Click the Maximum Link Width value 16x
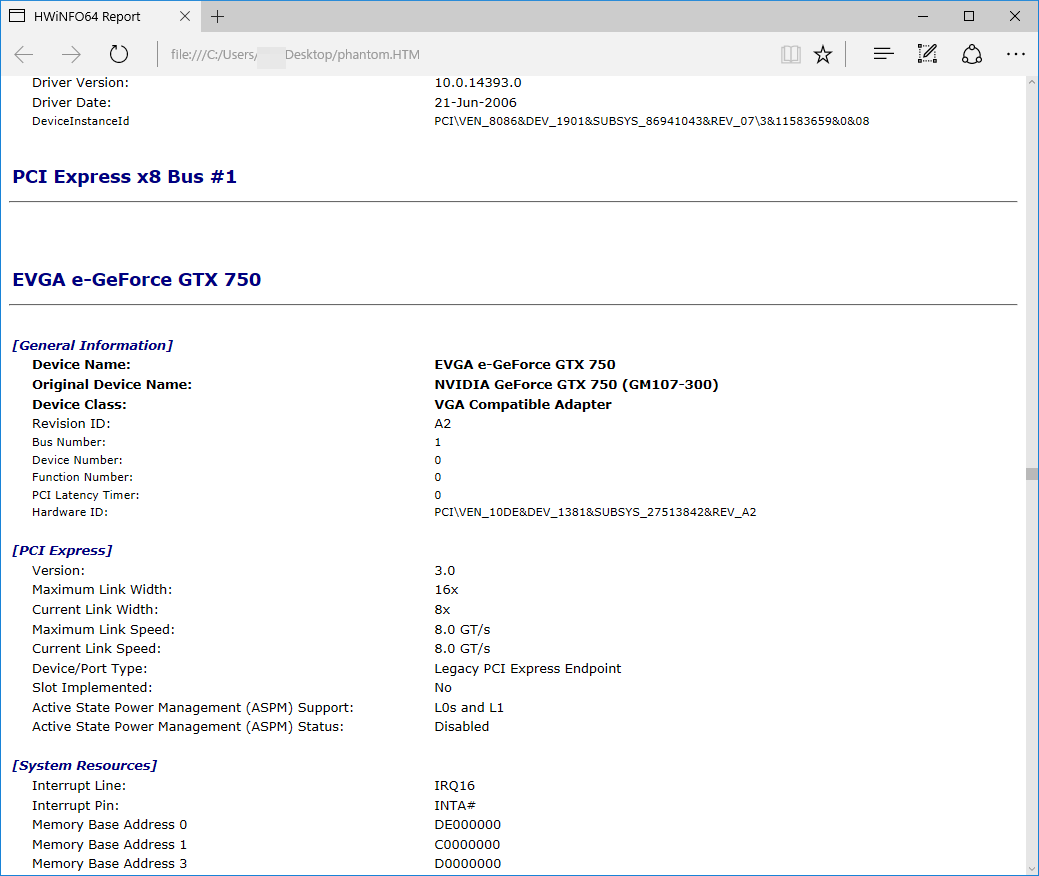Viewport: 1039px width, 876px height. coord(447,590)
